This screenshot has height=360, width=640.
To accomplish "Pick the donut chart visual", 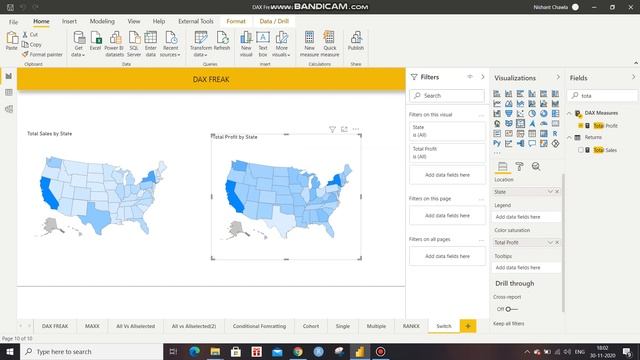I will pyautogui.click(x=544, y=113).
